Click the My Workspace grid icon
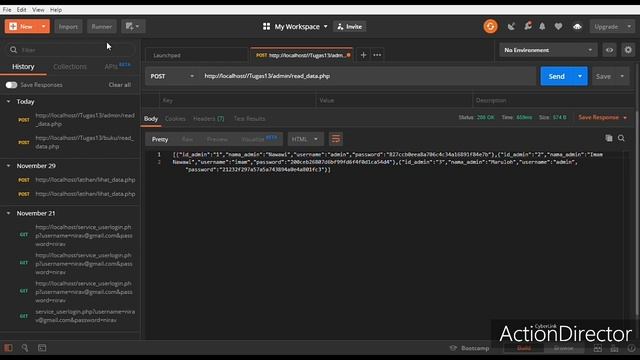Viewport: 640px width, 360px height. pyautogui.click(x=266, y=27)
